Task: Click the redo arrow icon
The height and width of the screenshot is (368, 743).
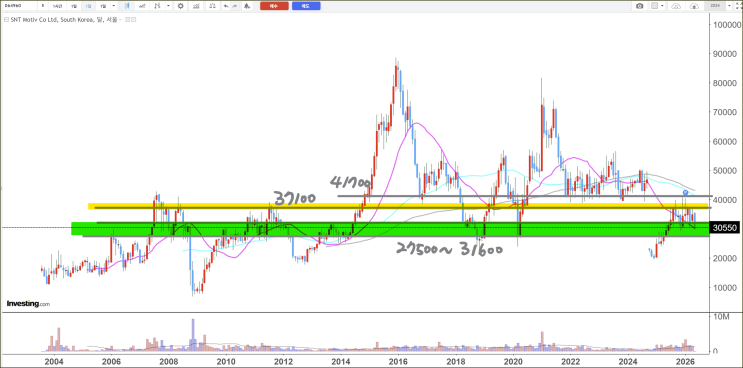Action: click(x=235, y=6)
